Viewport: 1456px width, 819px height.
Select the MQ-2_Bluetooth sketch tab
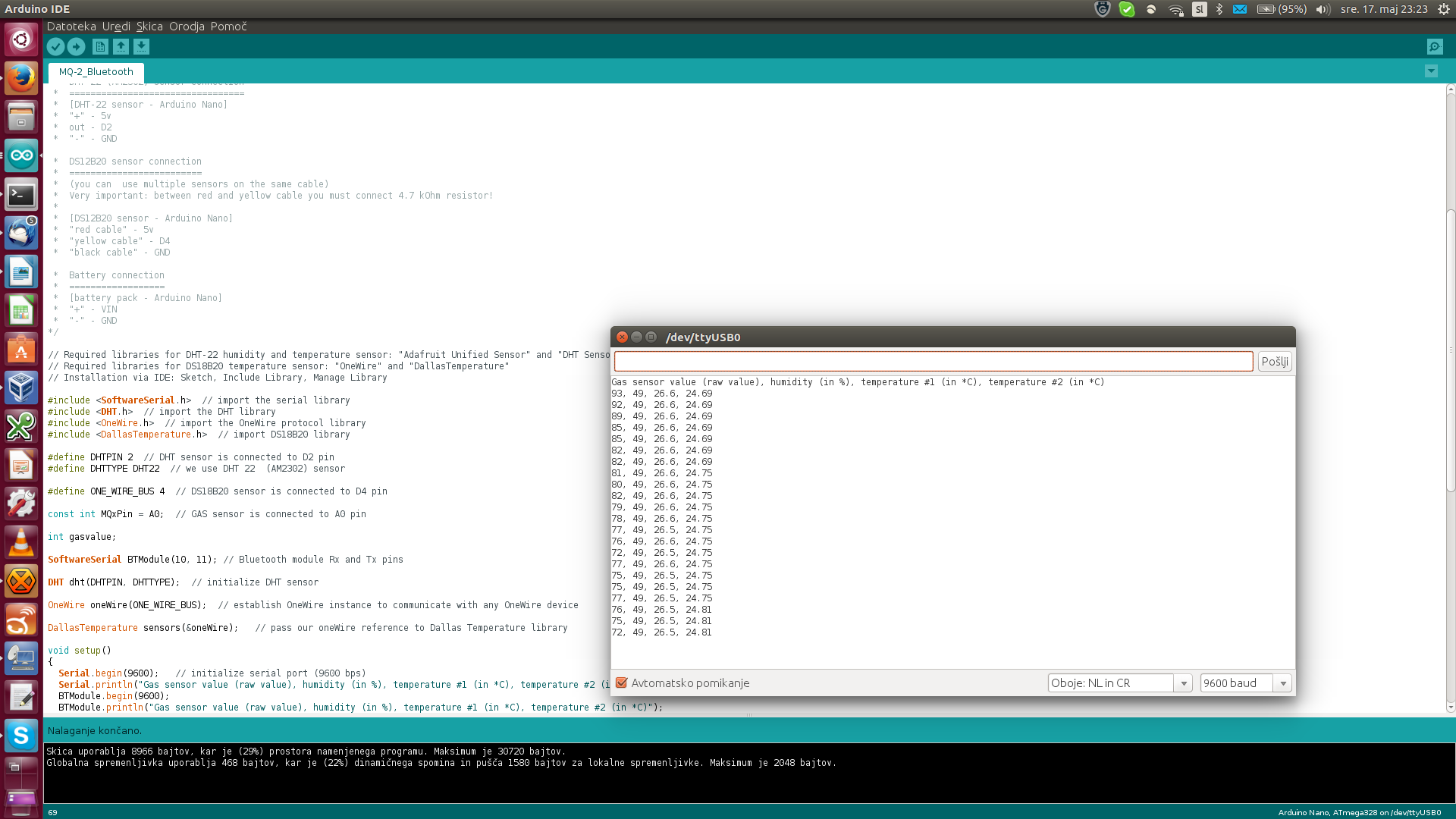[x=96, y=72]
